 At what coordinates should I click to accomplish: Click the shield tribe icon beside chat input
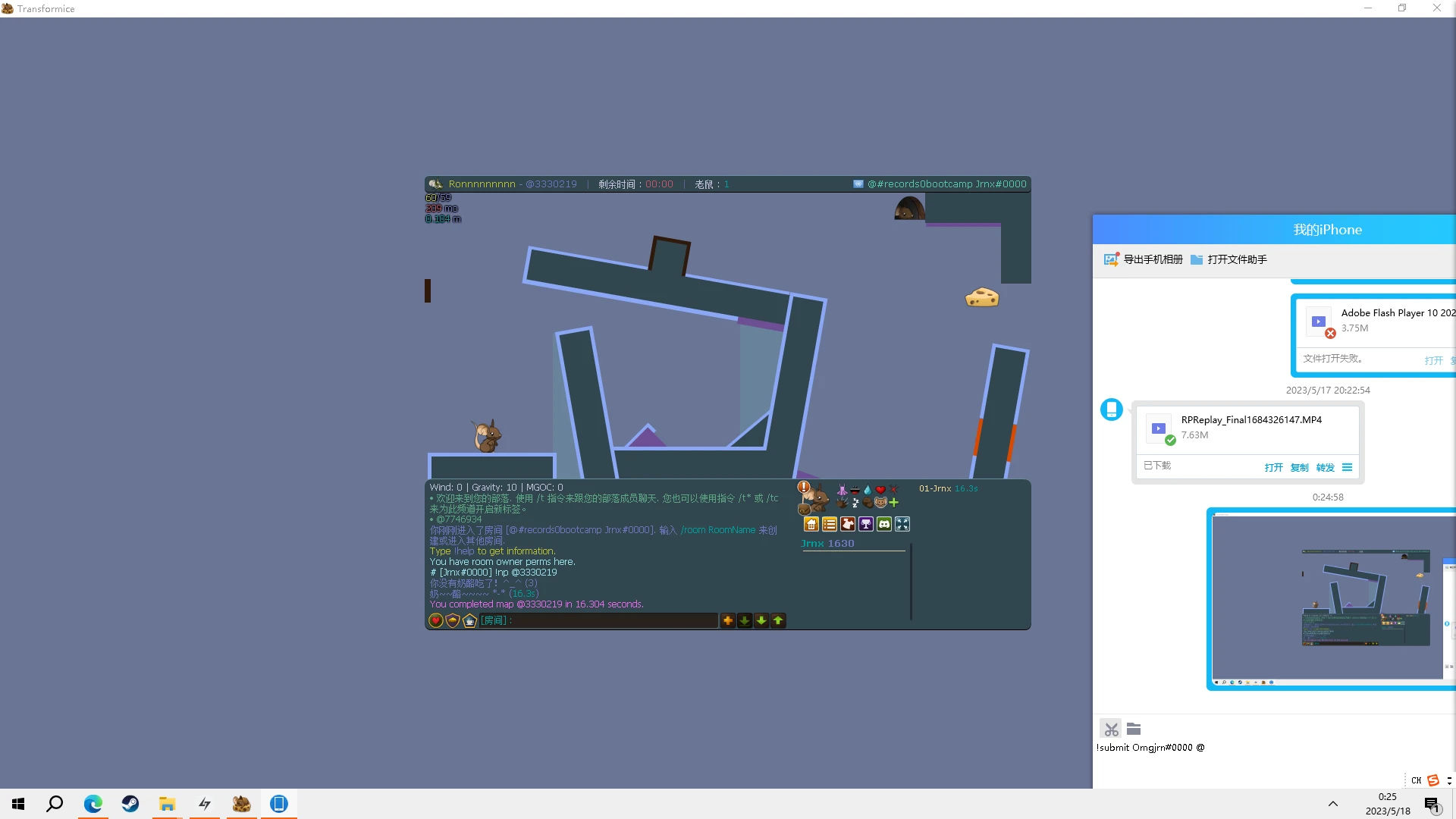coord(453,620)
